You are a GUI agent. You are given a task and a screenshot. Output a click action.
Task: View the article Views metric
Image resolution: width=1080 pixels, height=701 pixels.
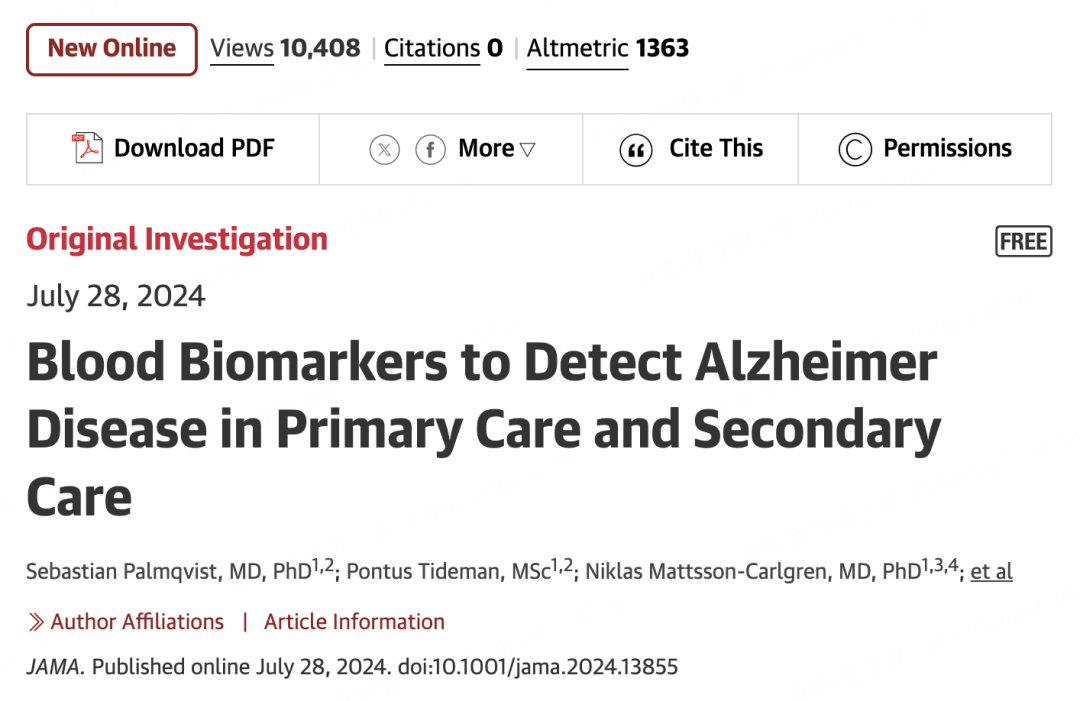click(x=285, y=49)
